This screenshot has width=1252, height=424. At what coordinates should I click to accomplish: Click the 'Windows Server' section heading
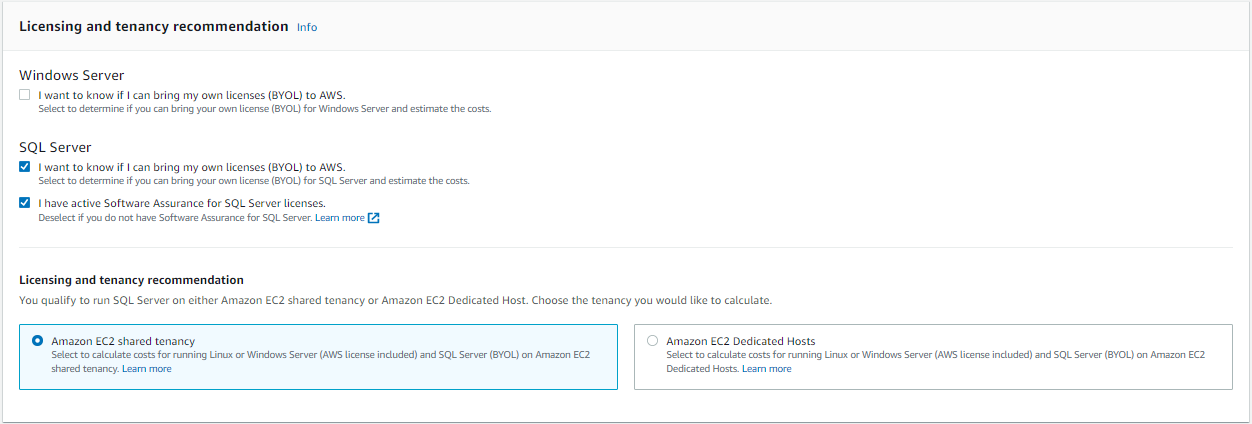[x=71, y=75]
